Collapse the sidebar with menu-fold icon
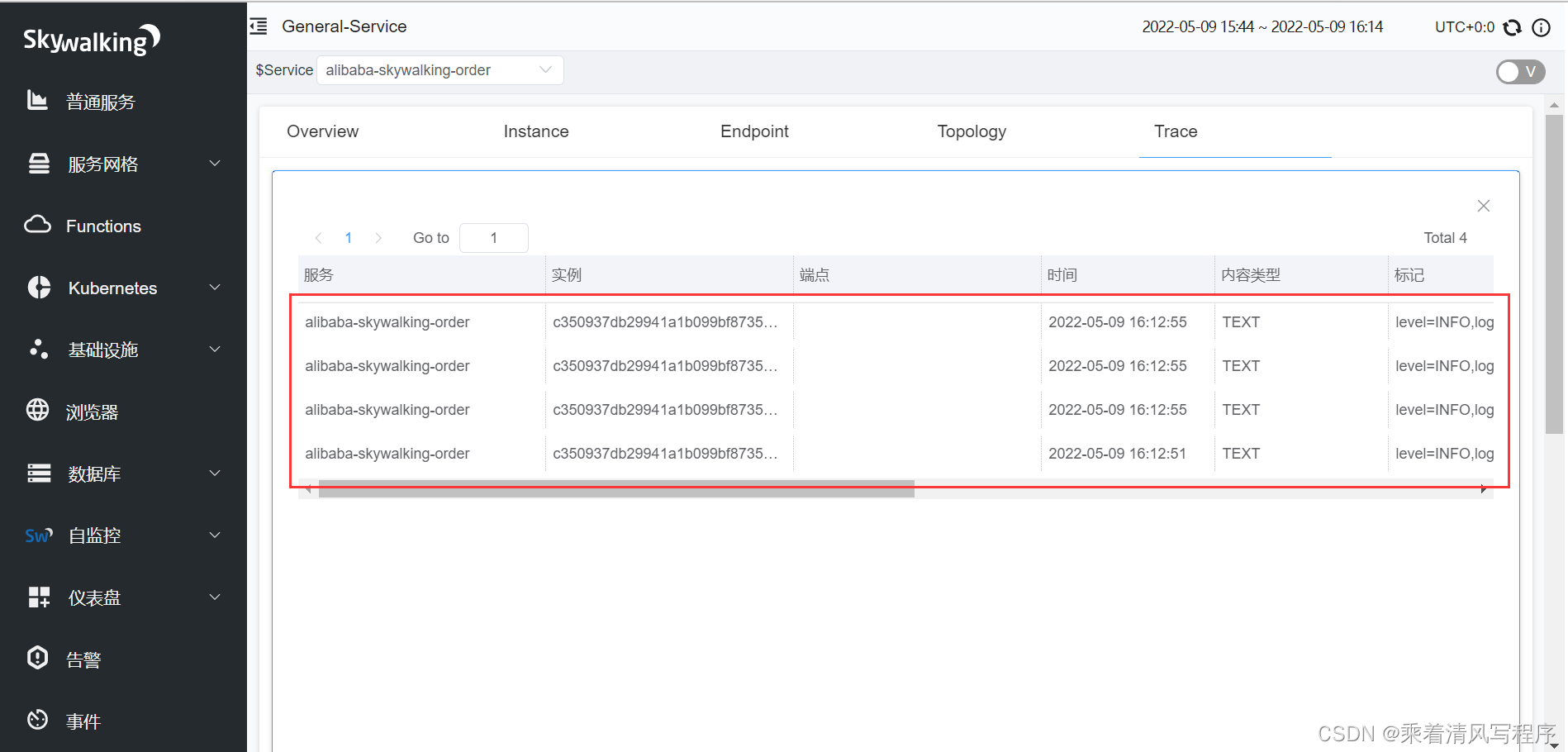 pos(259,26)
